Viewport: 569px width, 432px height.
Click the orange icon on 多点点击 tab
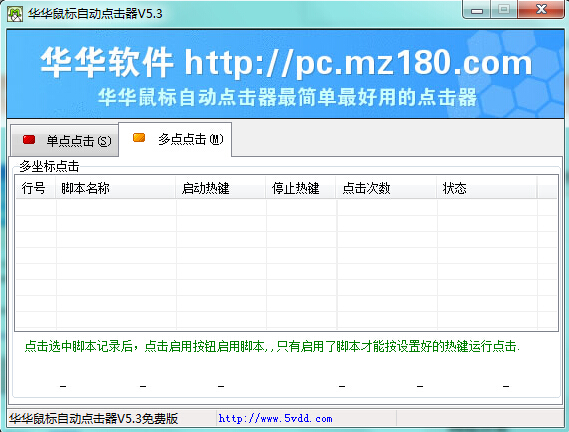[x=139, y=138]
